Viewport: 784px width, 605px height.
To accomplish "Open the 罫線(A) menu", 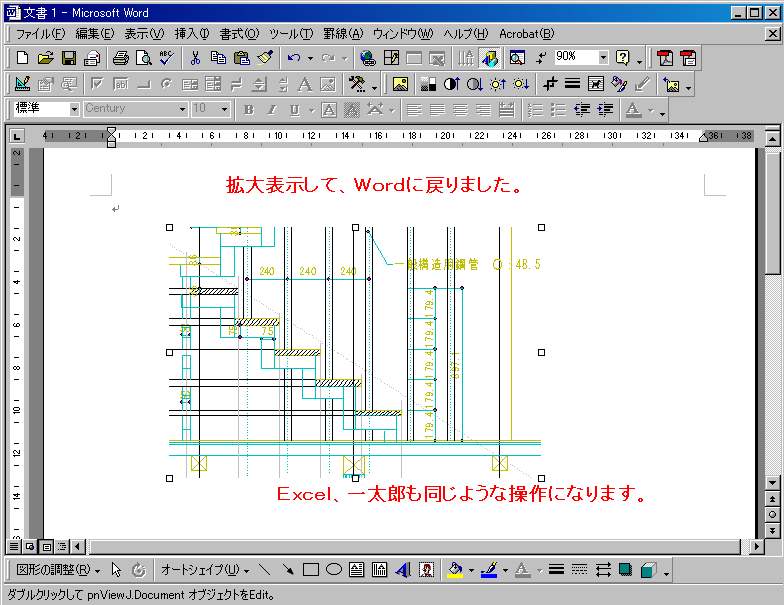I will click(343, 34).
